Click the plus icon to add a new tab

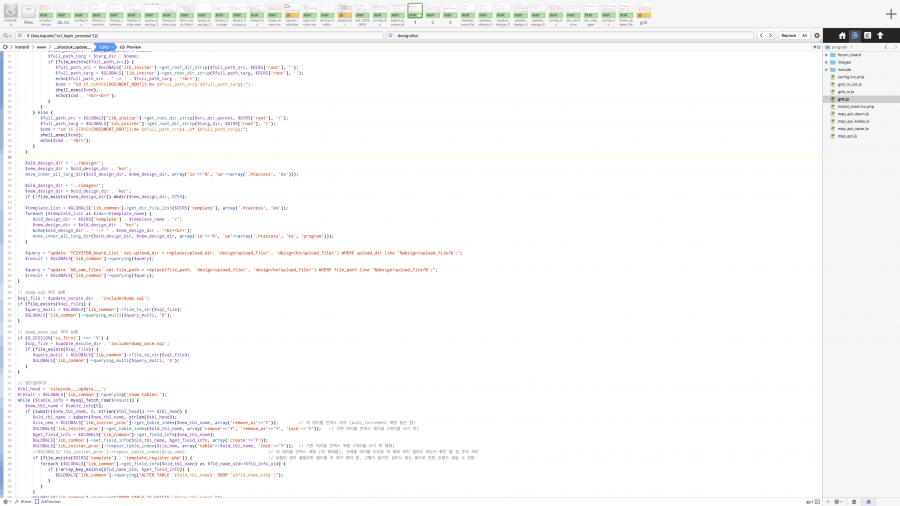(x=890, y=14)
